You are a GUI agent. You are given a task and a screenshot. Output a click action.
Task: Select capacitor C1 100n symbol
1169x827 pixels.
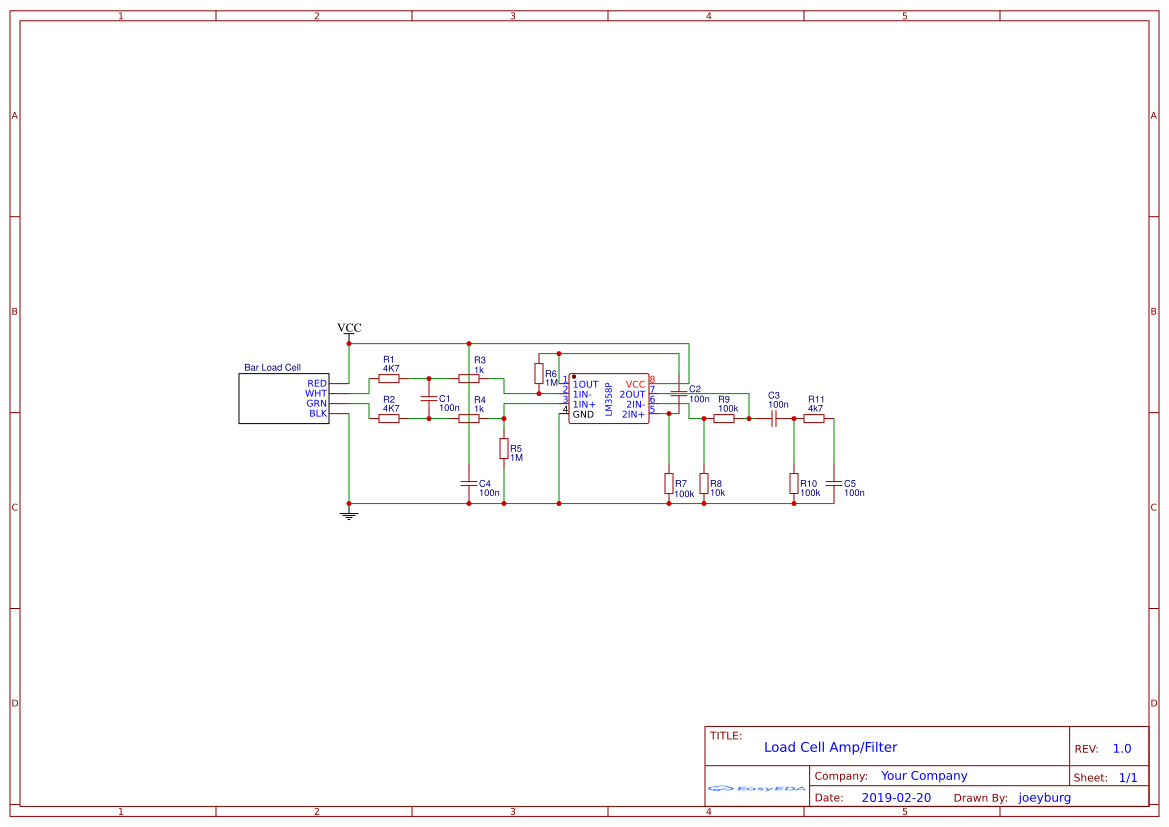pyautogui.click(x=428, y=398)
